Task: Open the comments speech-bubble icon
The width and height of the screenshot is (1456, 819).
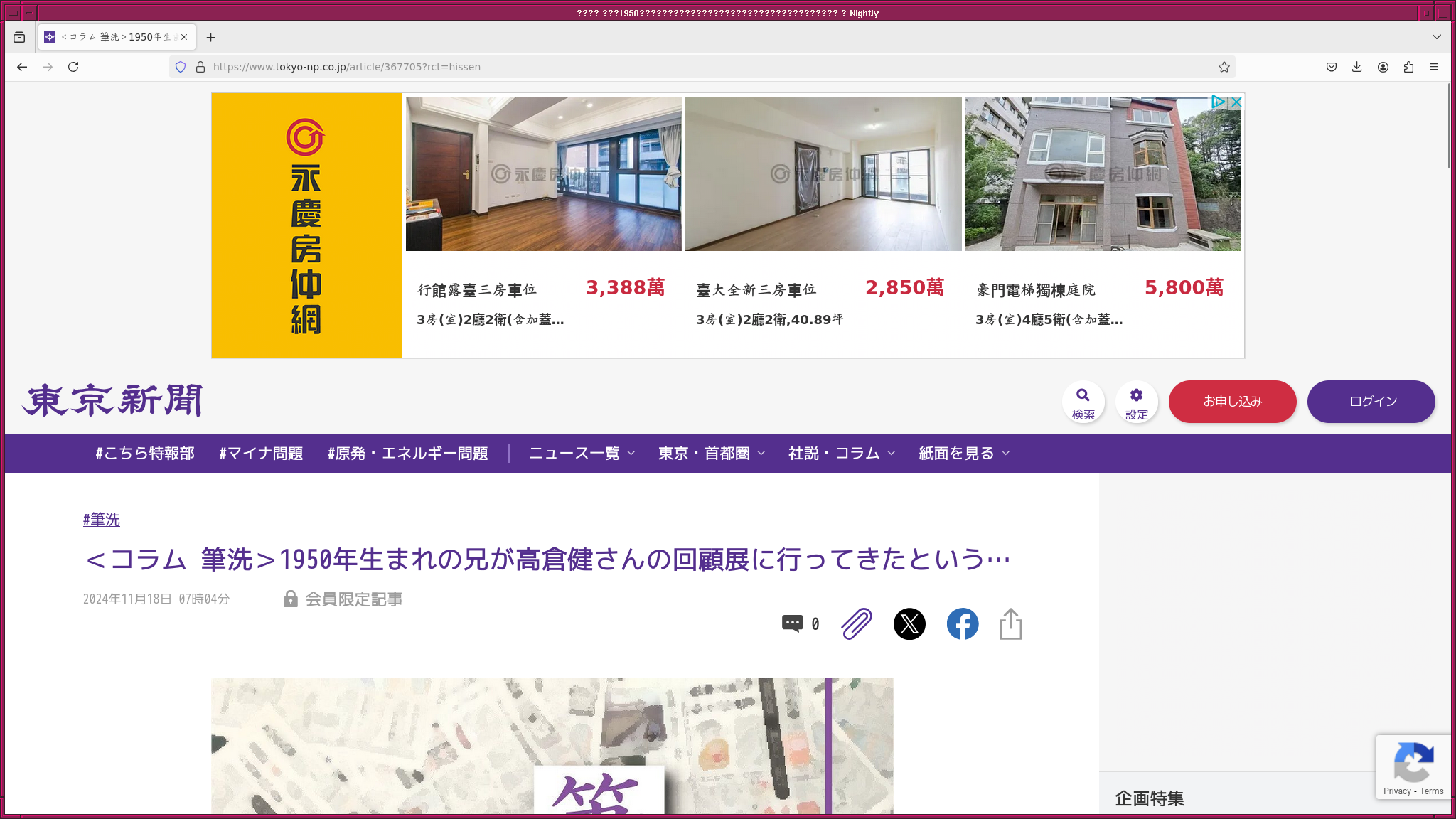Action: (x=793, y=623)
